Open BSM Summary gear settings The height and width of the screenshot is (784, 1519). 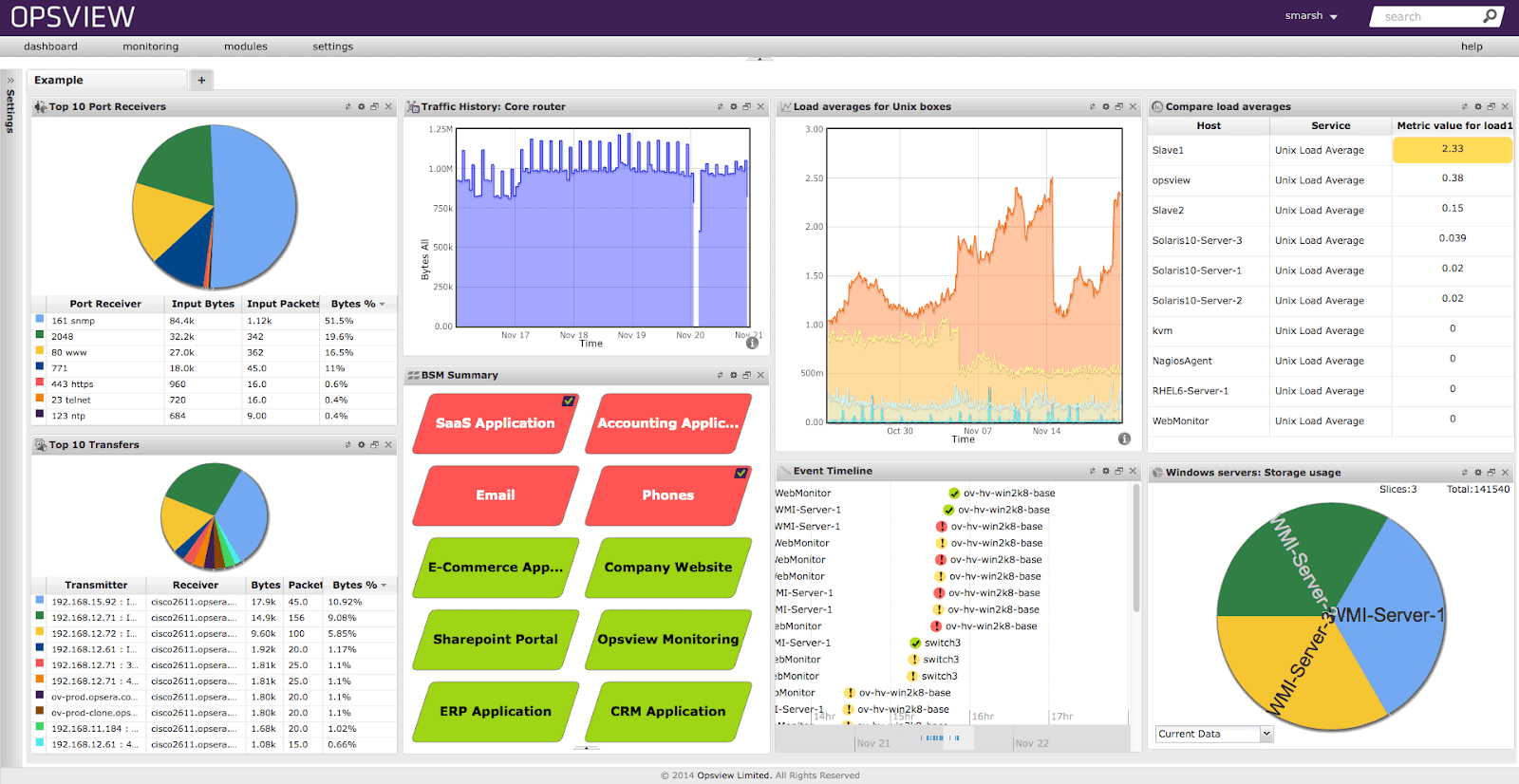coord(733,376)
